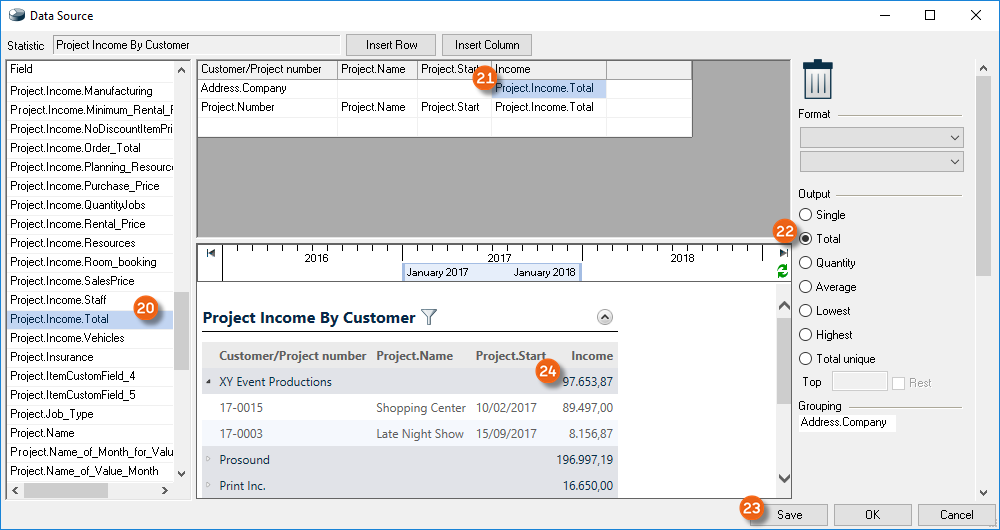Click the filter funnel icon beside report title
The height and width of the screenshot is (530, 1000).
click(x=429, y=317)
